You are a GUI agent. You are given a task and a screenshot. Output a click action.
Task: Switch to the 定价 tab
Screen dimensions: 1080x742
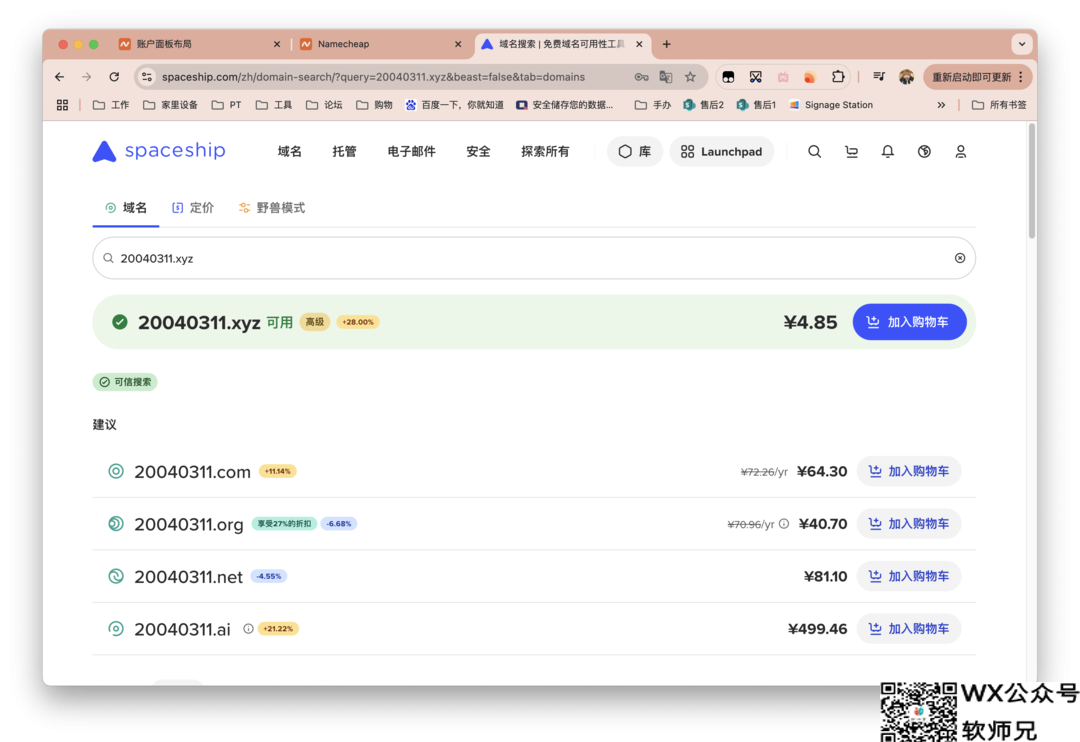(194, 207)
